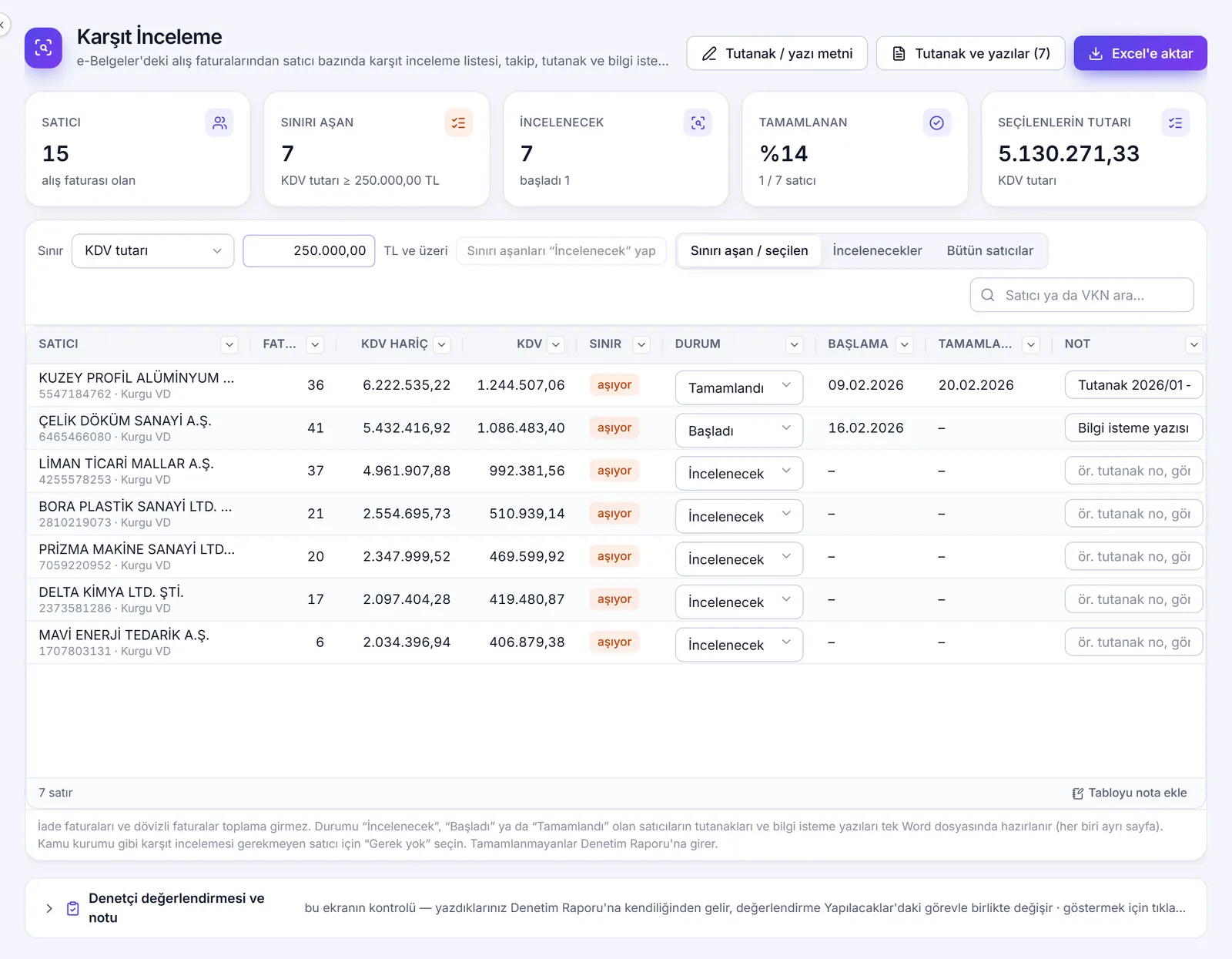The width and height of the screenshot is (1232, 959).
Task: Click the Satıcı ya da VKN ara search field
Action: pyautogui.click(x=1082, y=295)
